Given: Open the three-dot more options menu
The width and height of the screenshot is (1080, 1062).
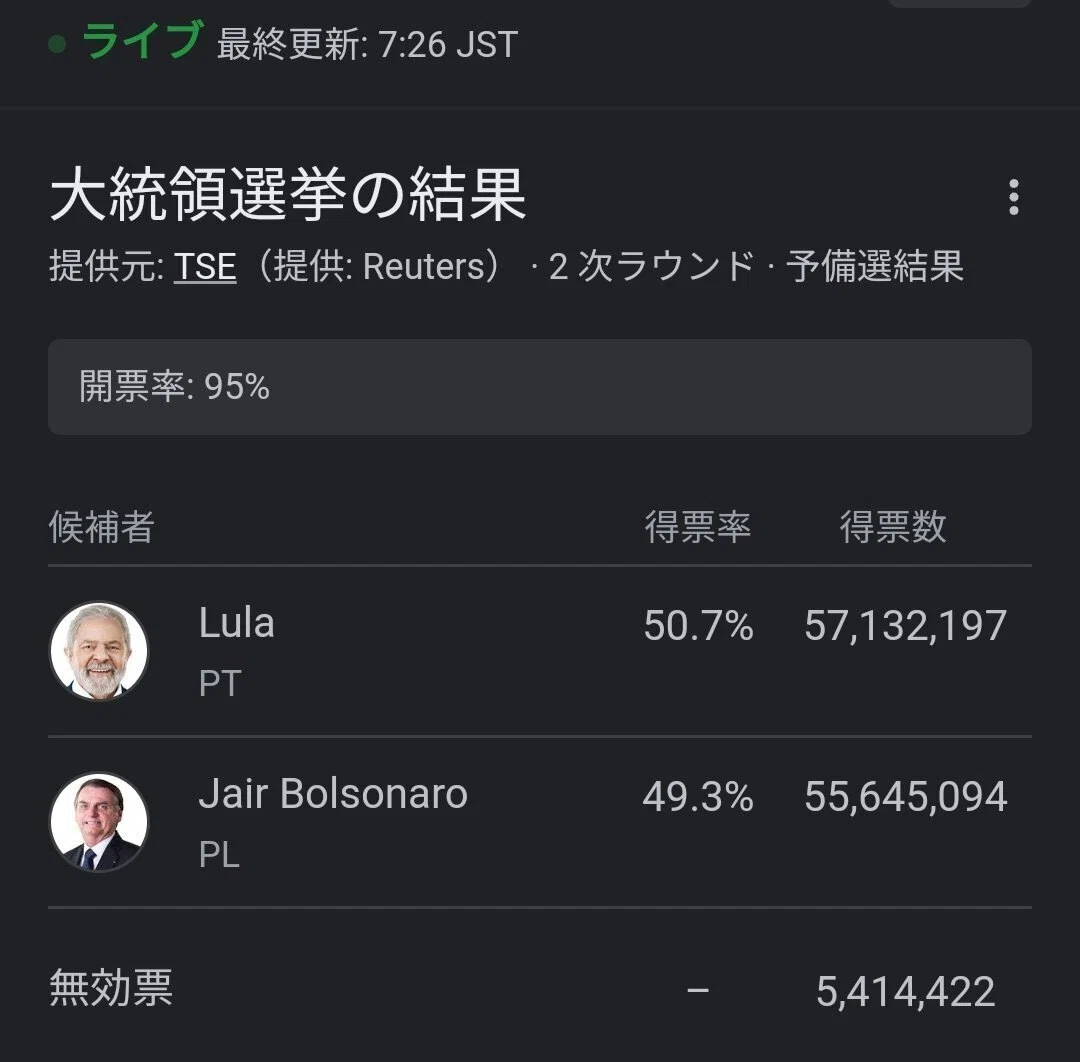Looking at the screenshot, I should [x=1013, y=198].
